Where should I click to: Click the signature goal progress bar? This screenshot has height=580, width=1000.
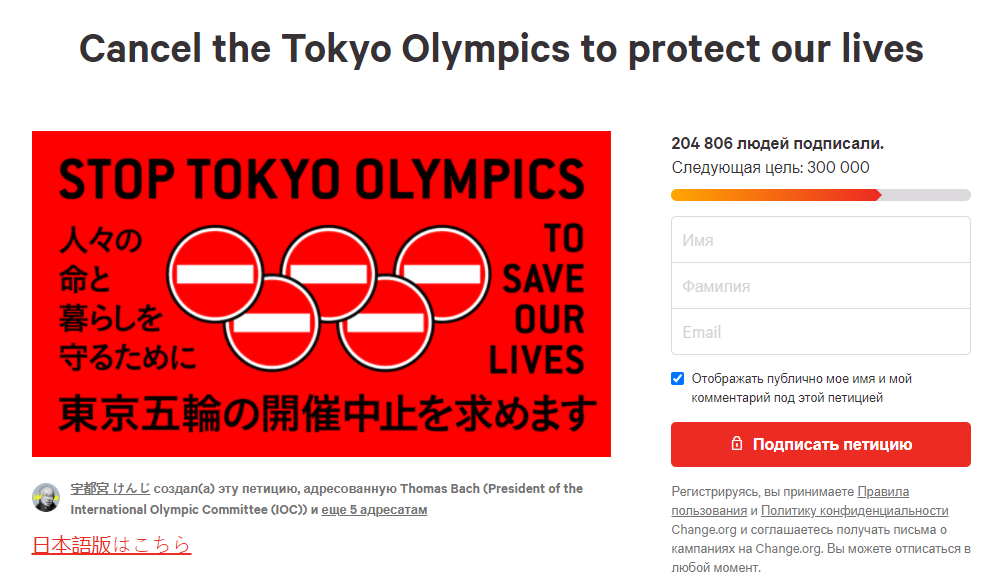[x=820, y=195]
